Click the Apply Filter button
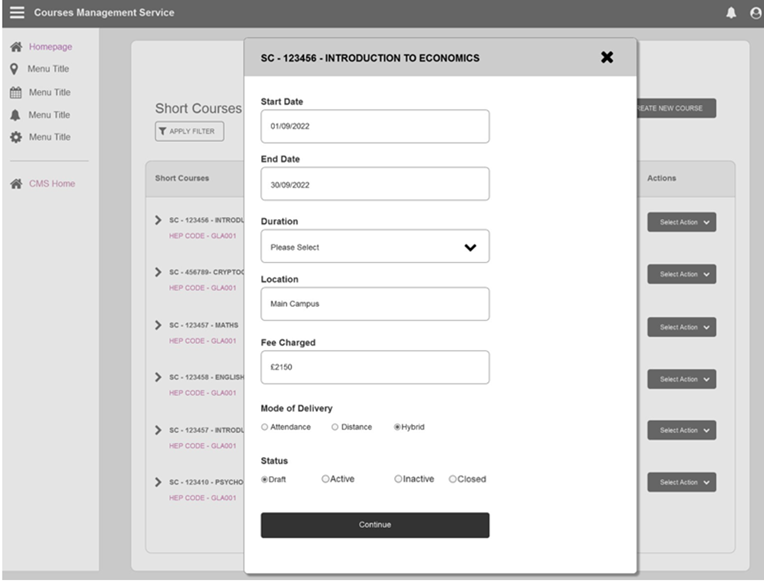 190,131
